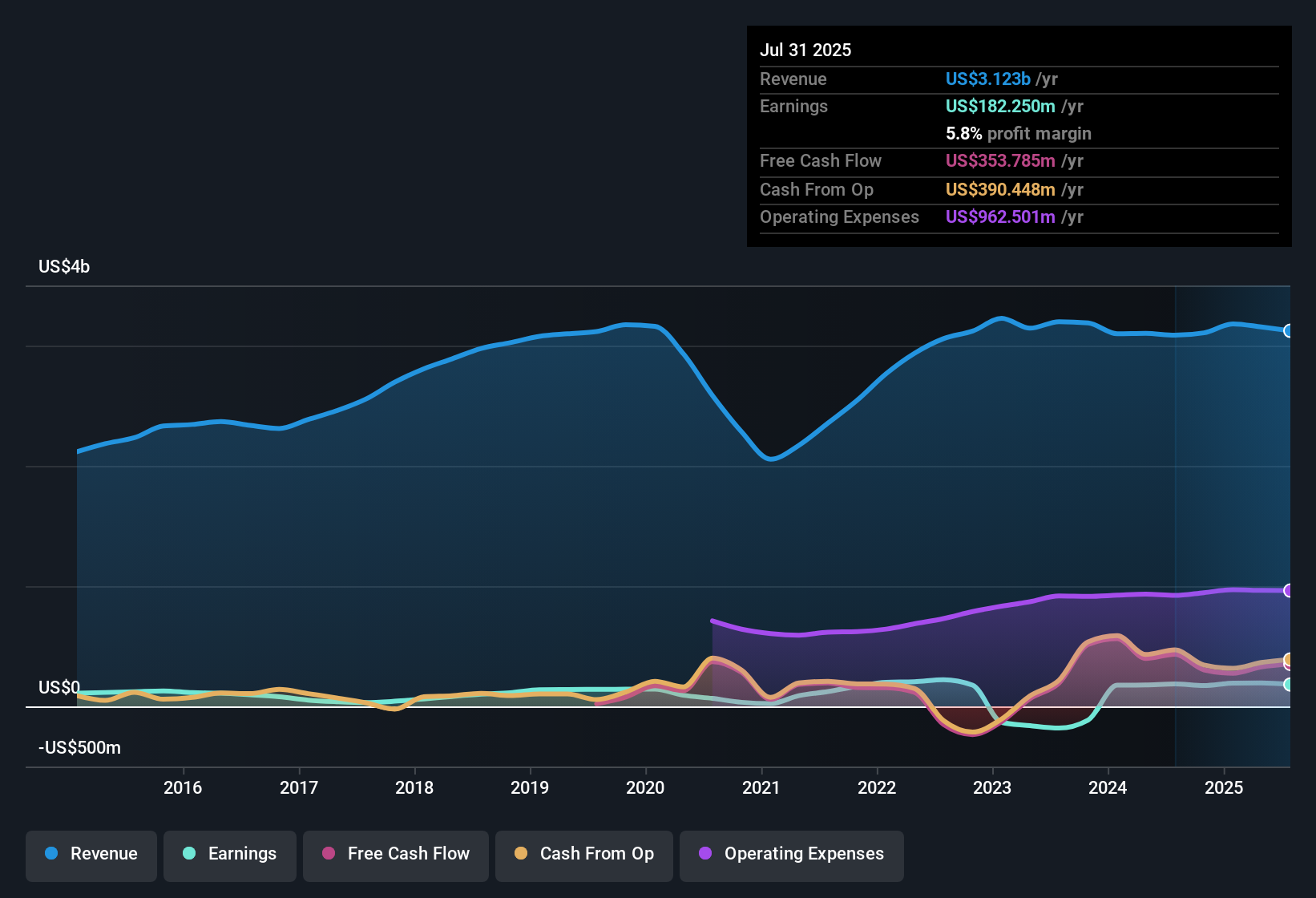1316x898 pixels.
Task: Toggle the Revenue series in the legend
Action: [x=91, y=854]
